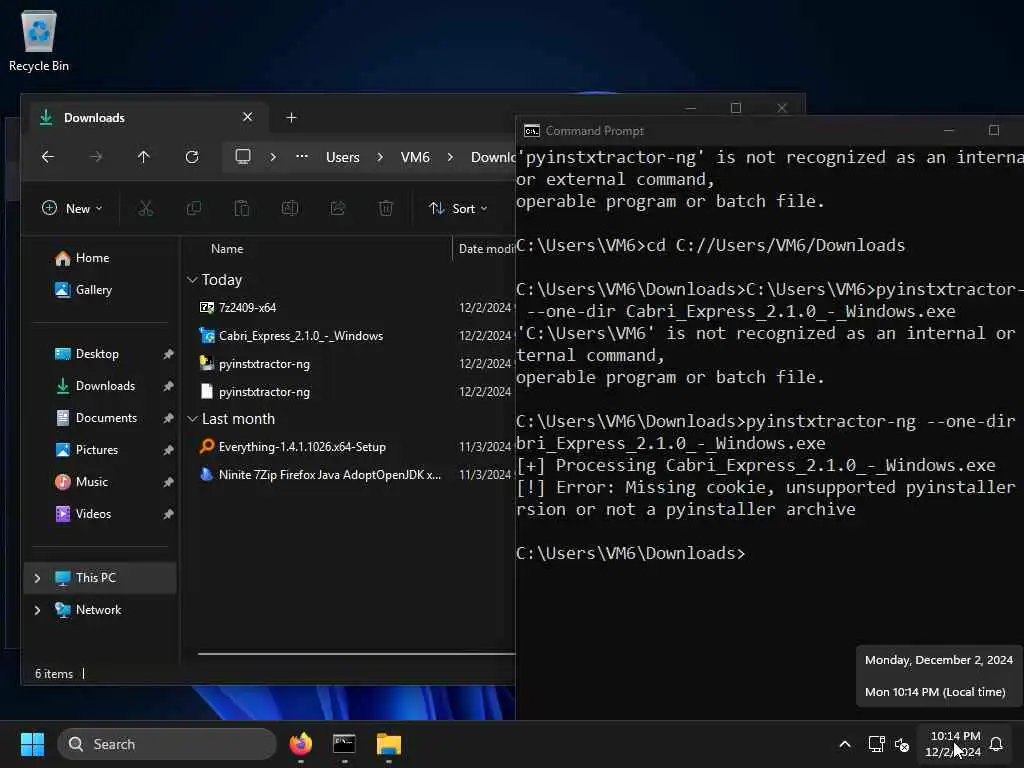This screenshot has height=768, width=1024.
Task: Expand the chevron after VM6 breadcrumb
Action: click(x=450, y=157)
